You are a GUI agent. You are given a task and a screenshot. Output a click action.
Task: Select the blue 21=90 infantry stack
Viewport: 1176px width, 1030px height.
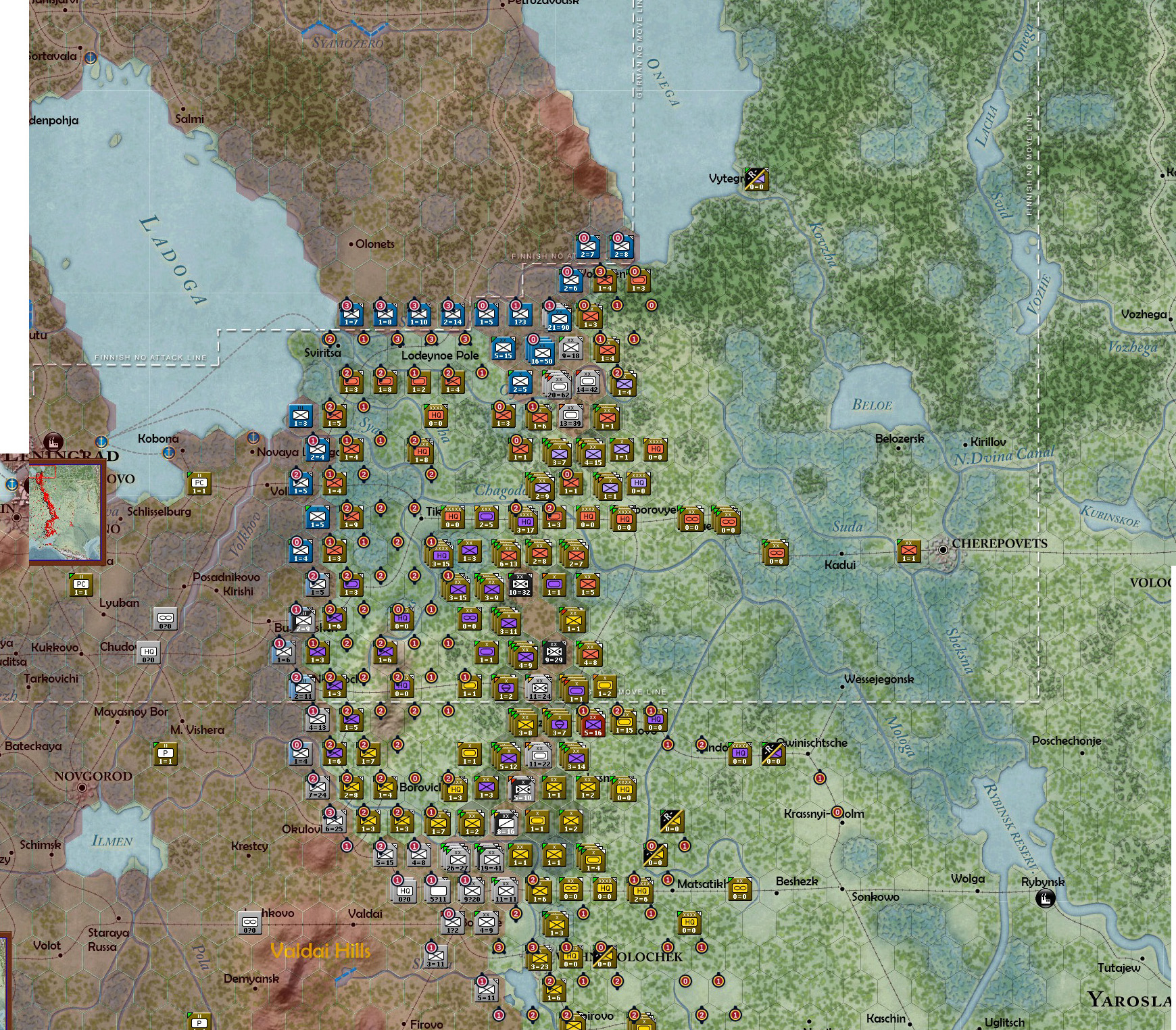(558, 318)
